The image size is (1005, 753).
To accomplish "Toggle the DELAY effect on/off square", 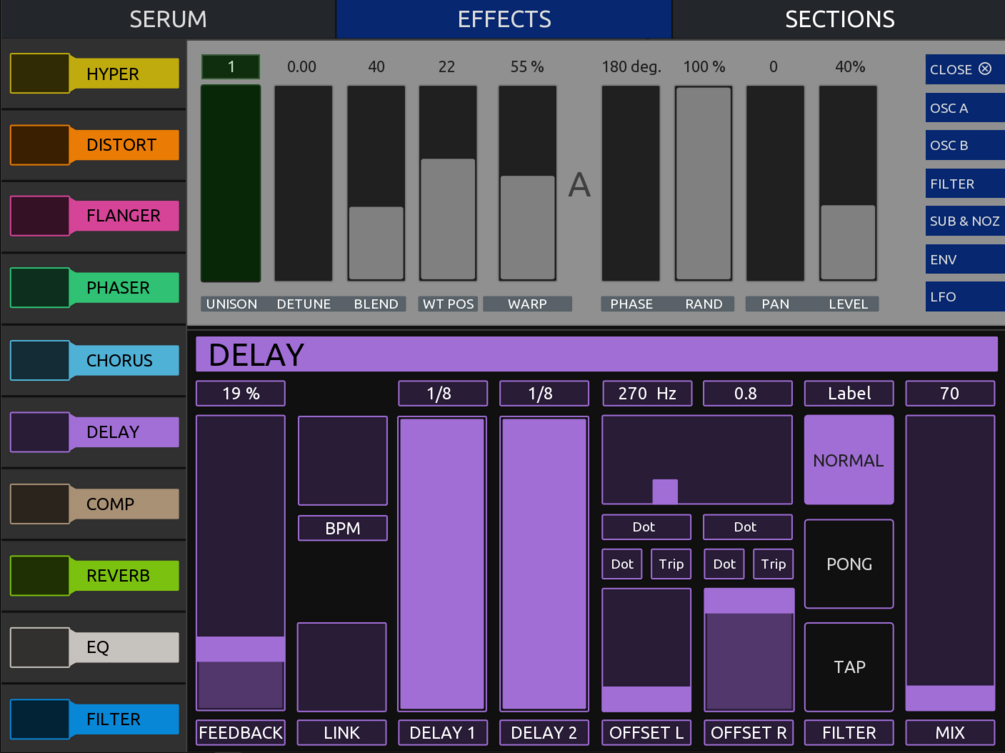I will pos(40,432).
